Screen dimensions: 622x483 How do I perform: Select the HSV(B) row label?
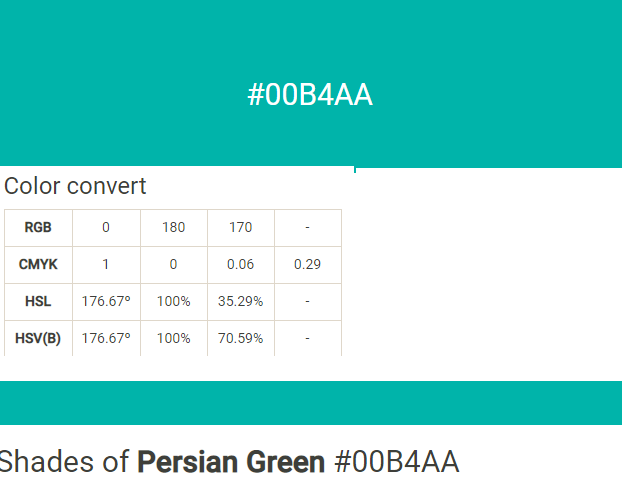38,338
